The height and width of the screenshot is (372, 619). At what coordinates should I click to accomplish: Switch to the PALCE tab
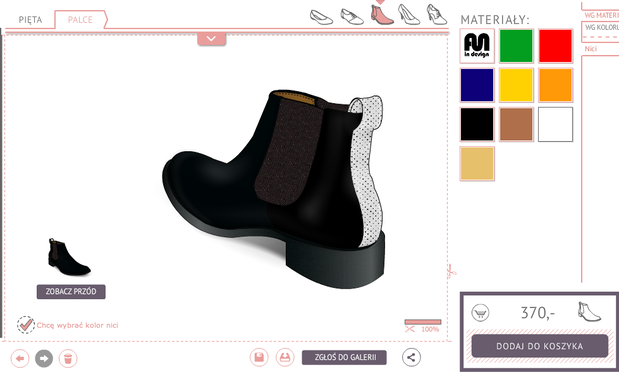coord(80,20)
